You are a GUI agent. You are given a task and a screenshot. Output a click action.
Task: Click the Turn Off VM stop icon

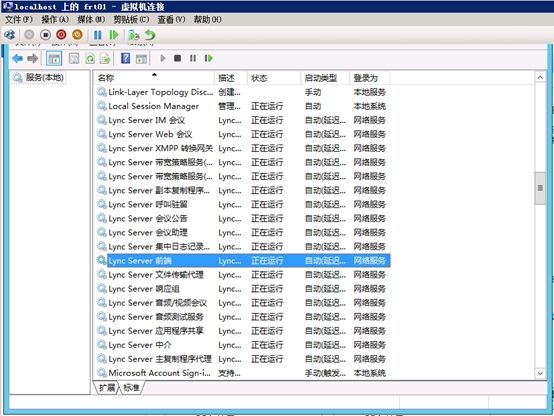[45, 35]
